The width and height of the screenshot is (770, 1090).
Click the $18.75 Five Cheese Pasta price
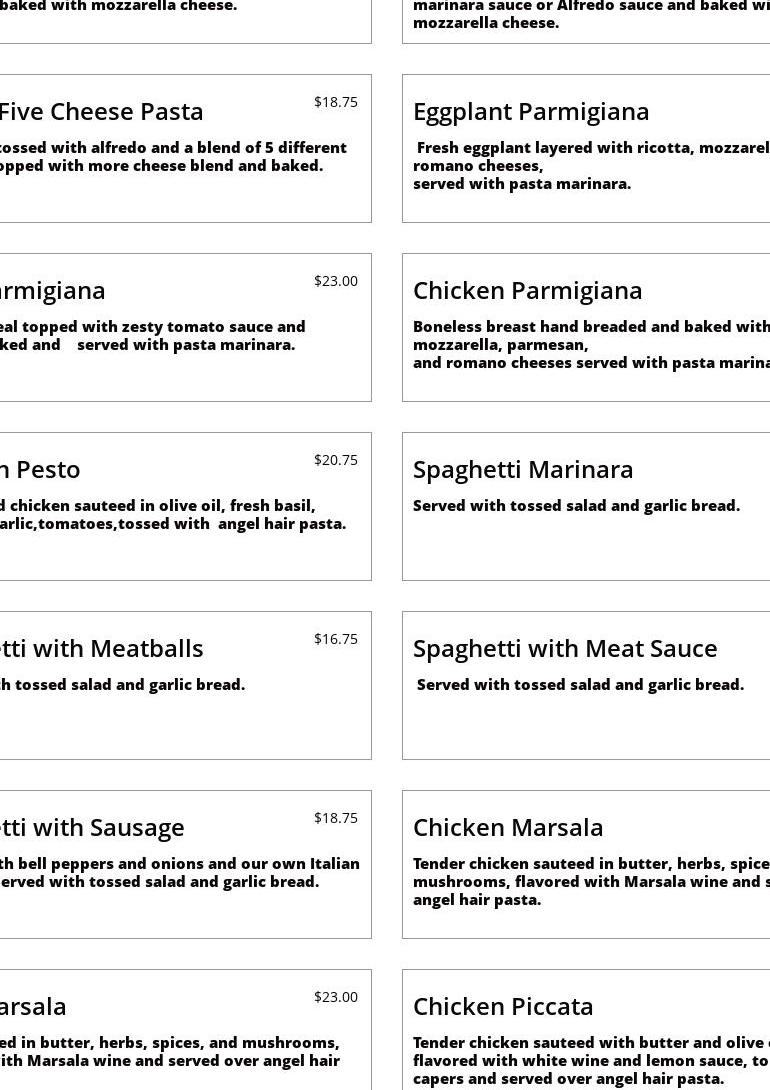tap(335, 102)
